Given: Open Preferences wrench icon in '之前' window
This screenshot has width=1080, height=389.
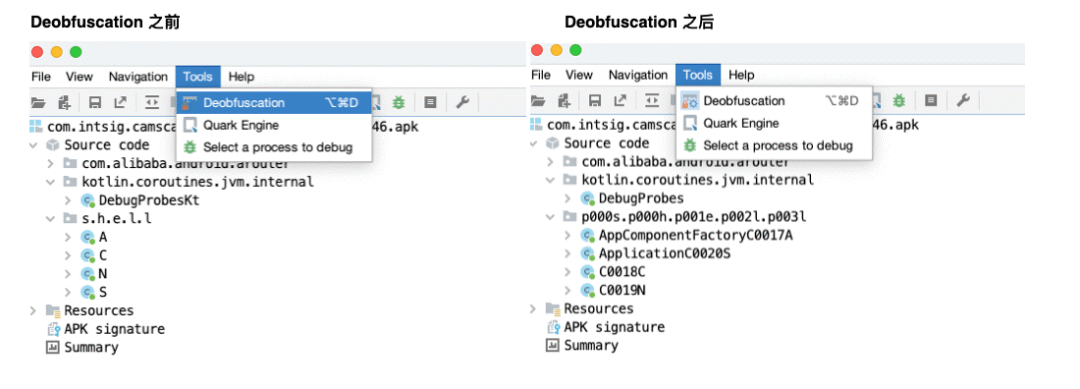Looking at the screenshot, I should [x=462, y=103].
